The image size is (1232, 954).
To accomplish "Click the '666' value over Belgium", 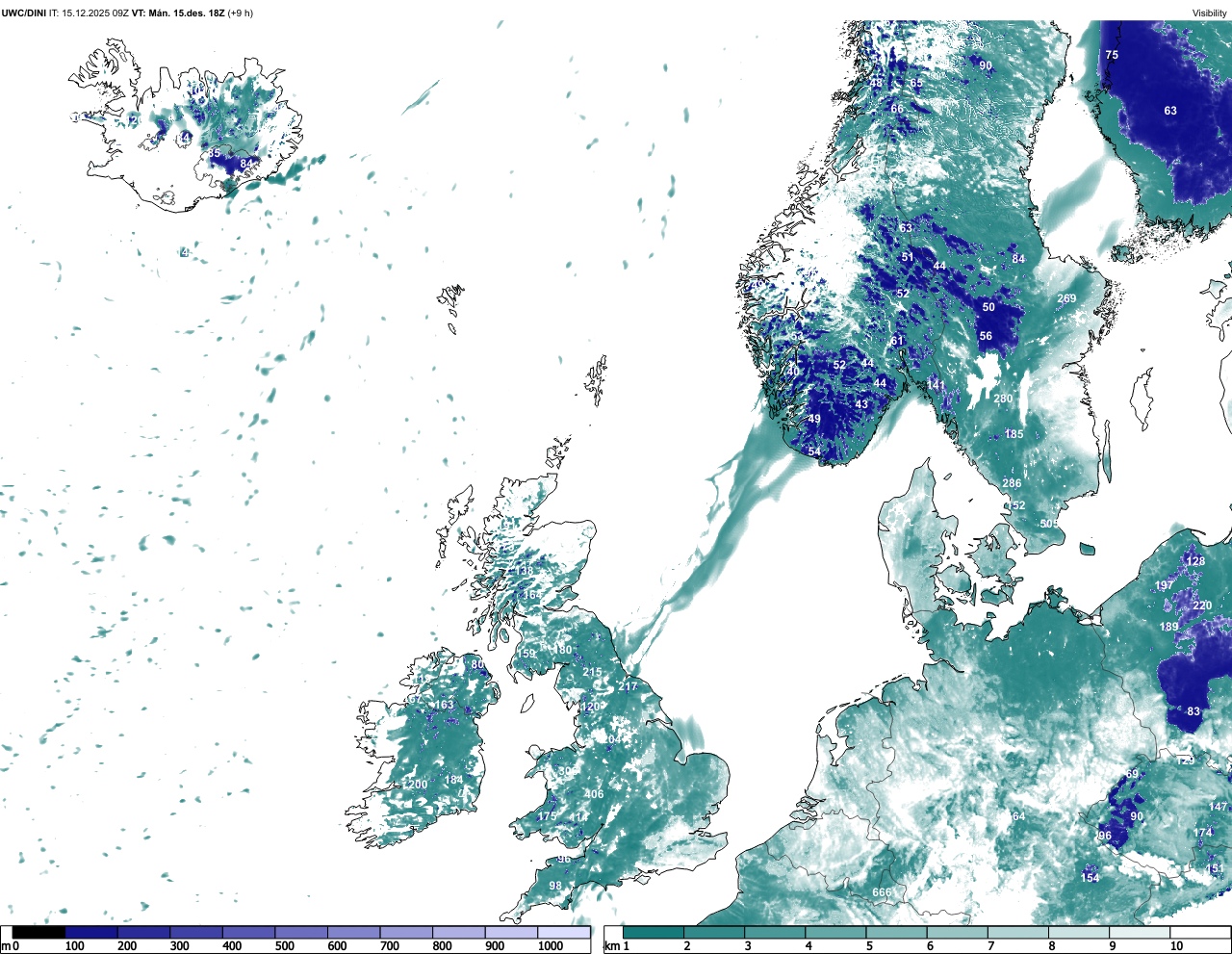I will click(882, 892).
